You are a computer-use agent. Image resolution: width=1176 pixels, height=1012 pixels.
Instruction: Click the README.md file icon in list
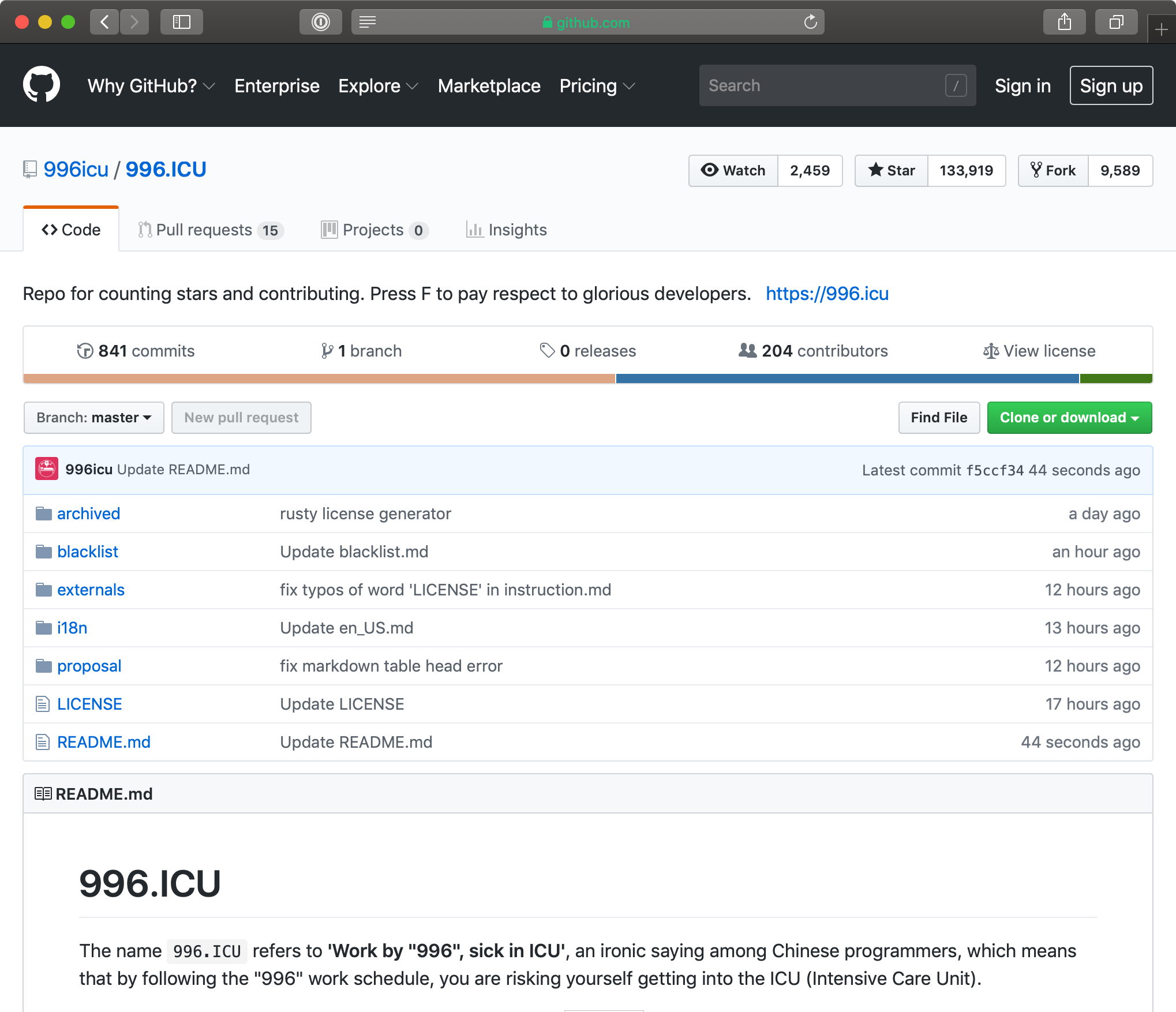point(43,742)
